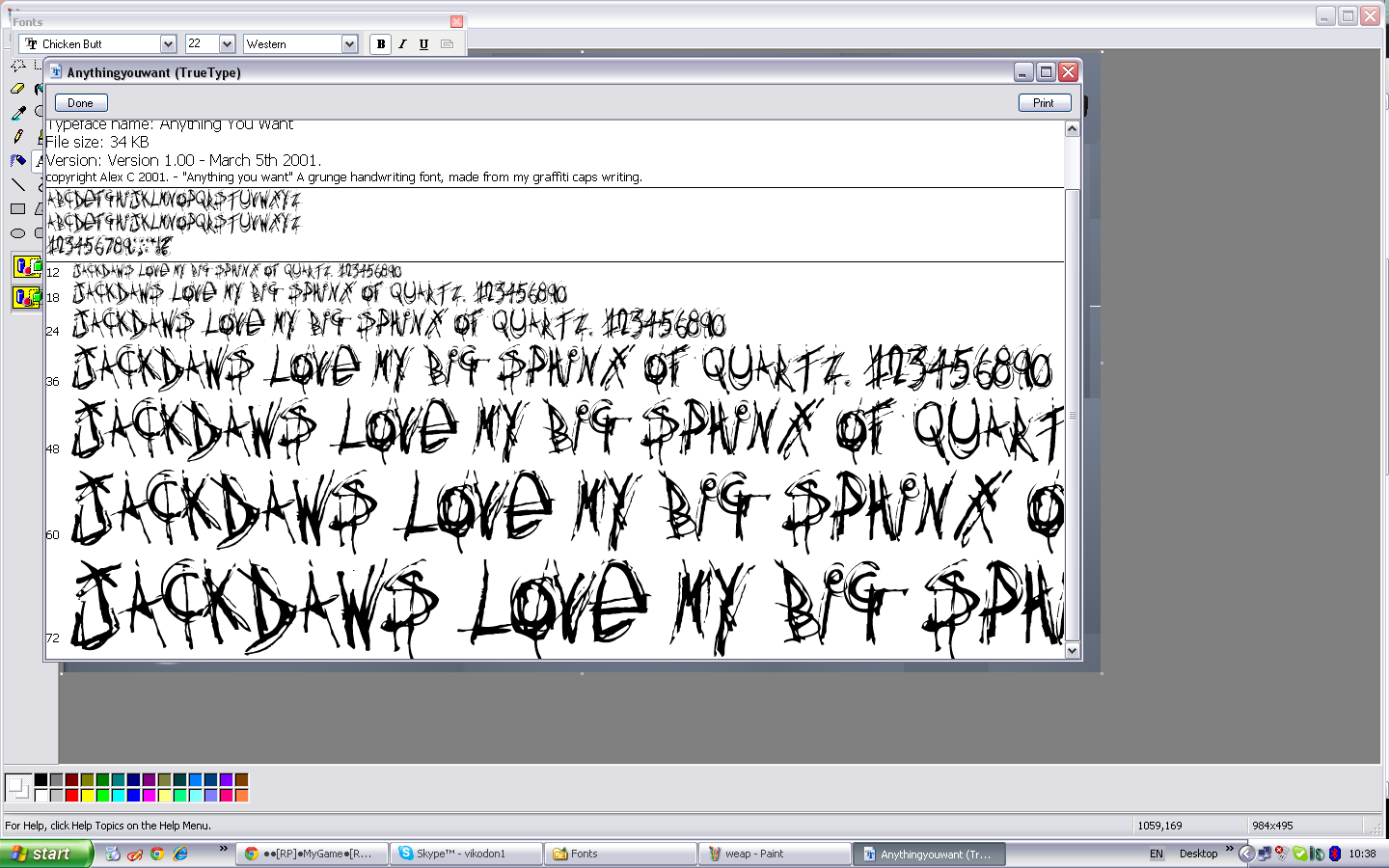The image size is (1389, 868).
Task: Click the TrueType icon in the Anythingyouwant title bar
Action: (56, 72)
